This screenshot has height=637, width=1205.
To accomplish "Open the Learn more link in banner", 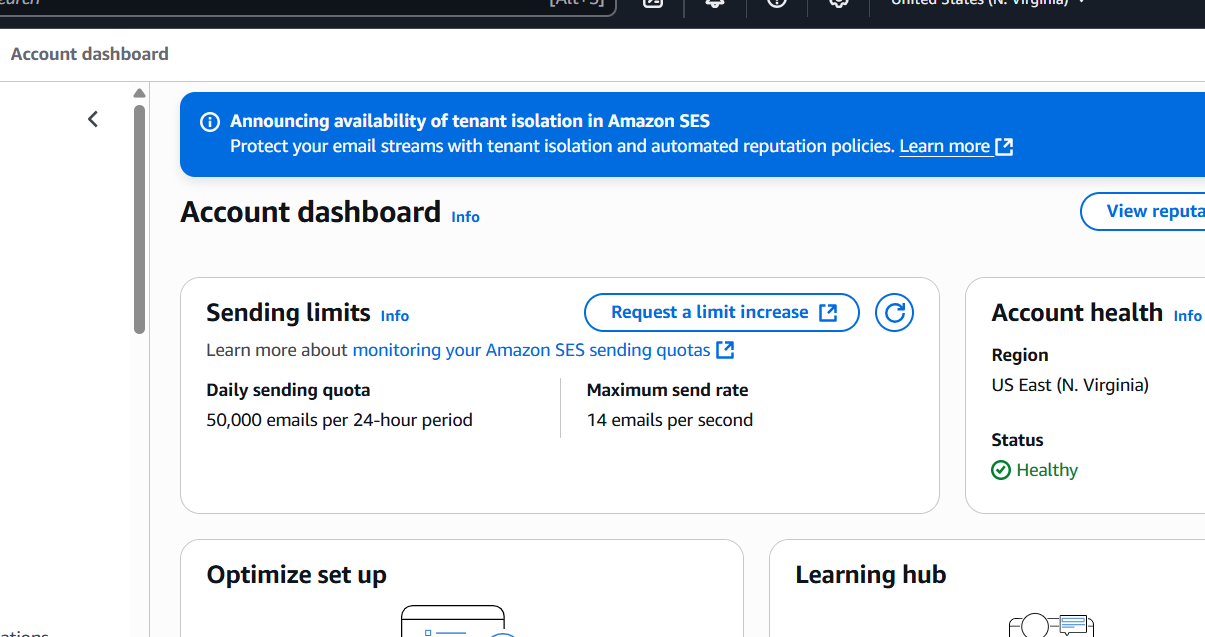I will [x=956, y=146].
